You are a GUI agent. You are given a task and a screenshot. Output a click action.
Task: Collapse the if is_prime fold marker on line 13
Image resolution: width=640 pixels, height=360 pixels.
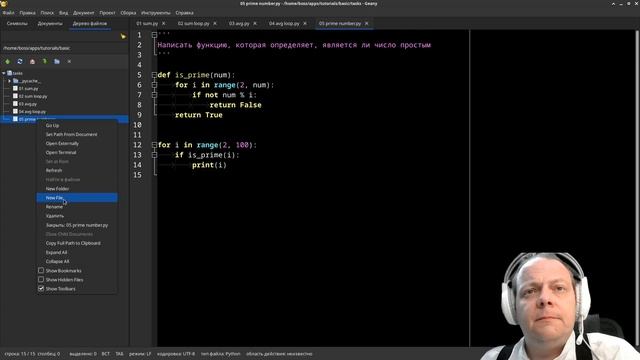coord(154,155)
